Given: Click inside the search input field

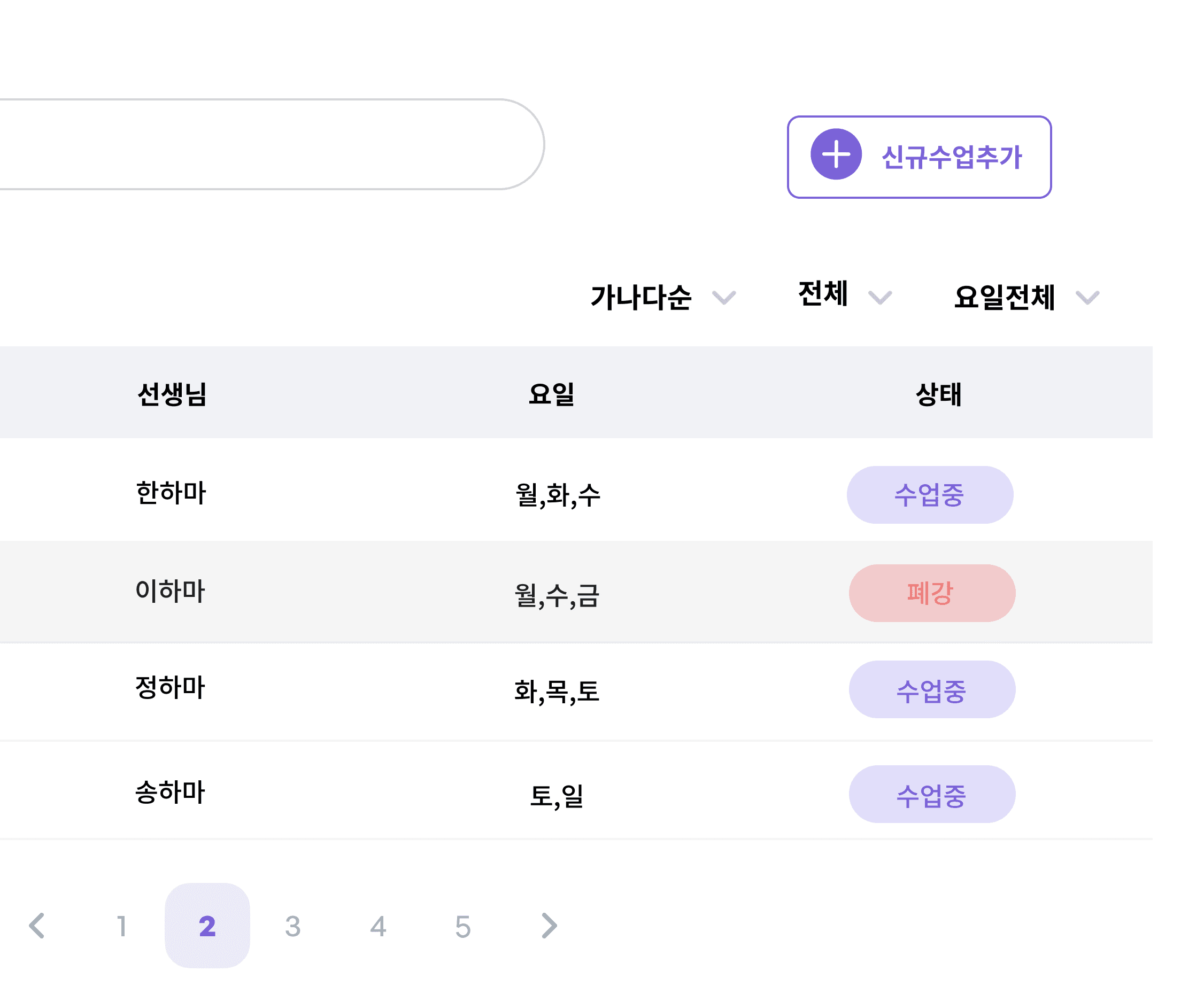Looking at the screenshot, I should click(x=269, y=144).
